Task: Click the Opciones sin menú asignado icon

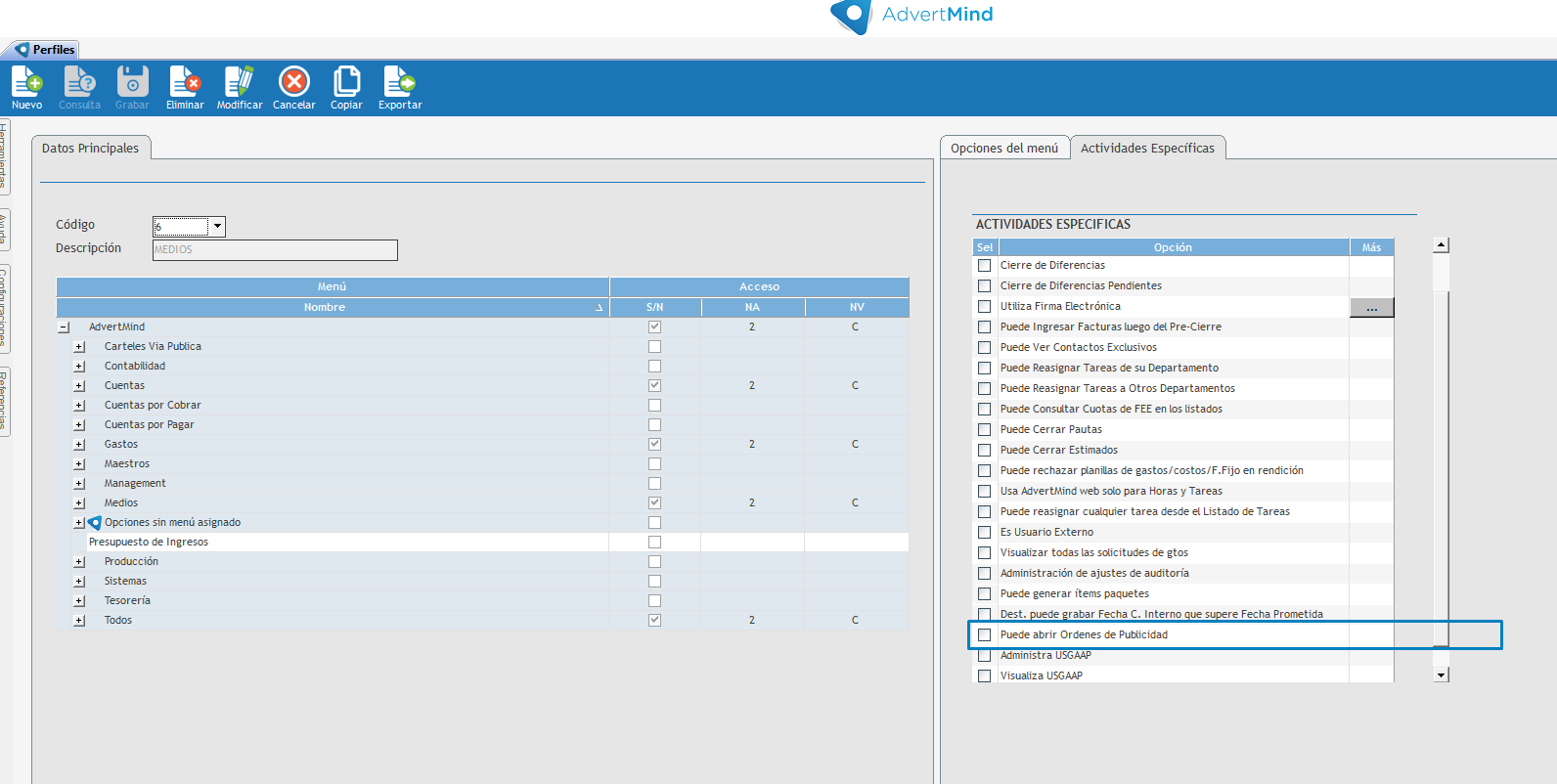Action: (x=95, y=523)
